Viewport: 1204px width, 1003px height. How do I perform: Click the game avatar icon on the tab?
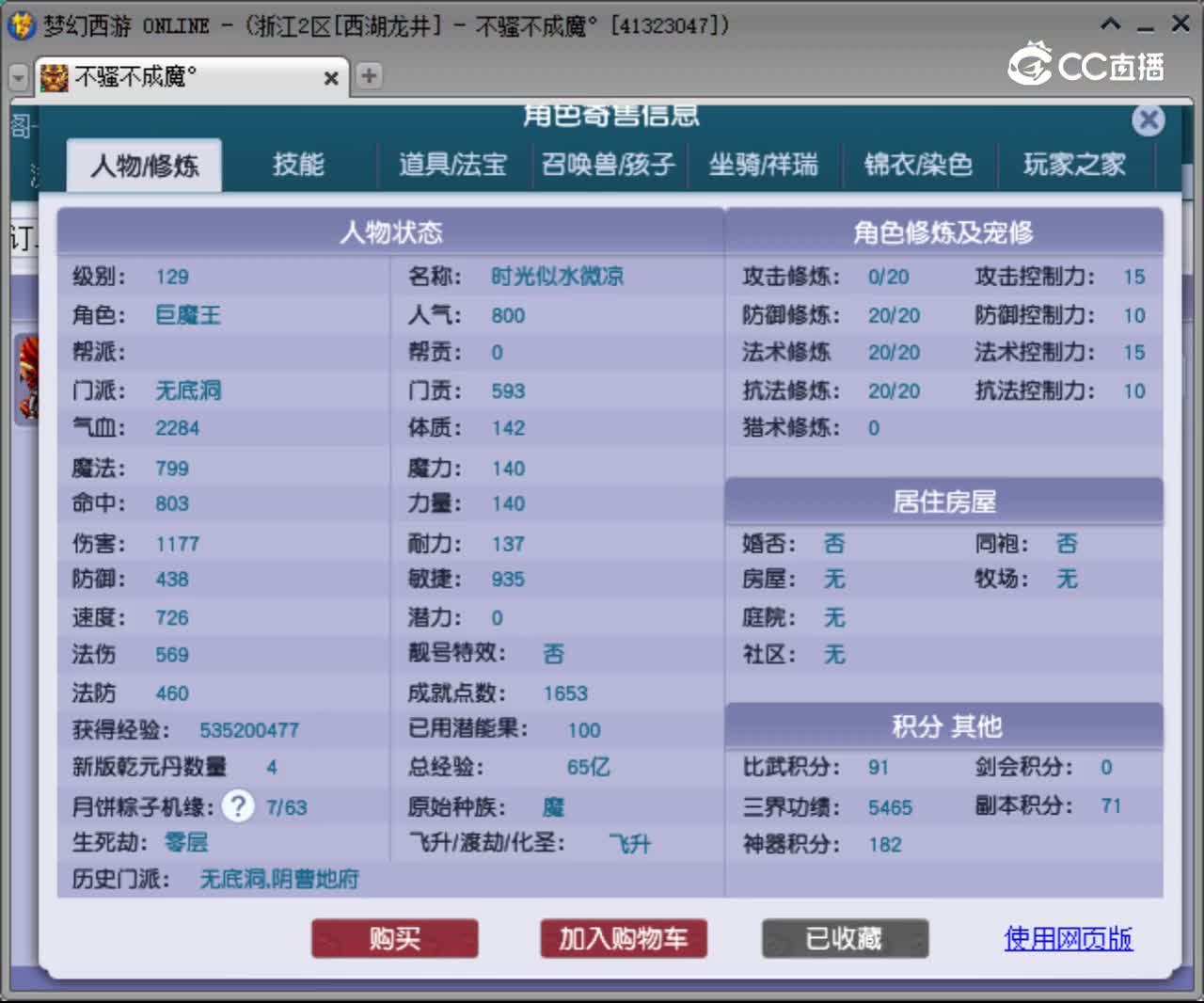click(55, 77)
